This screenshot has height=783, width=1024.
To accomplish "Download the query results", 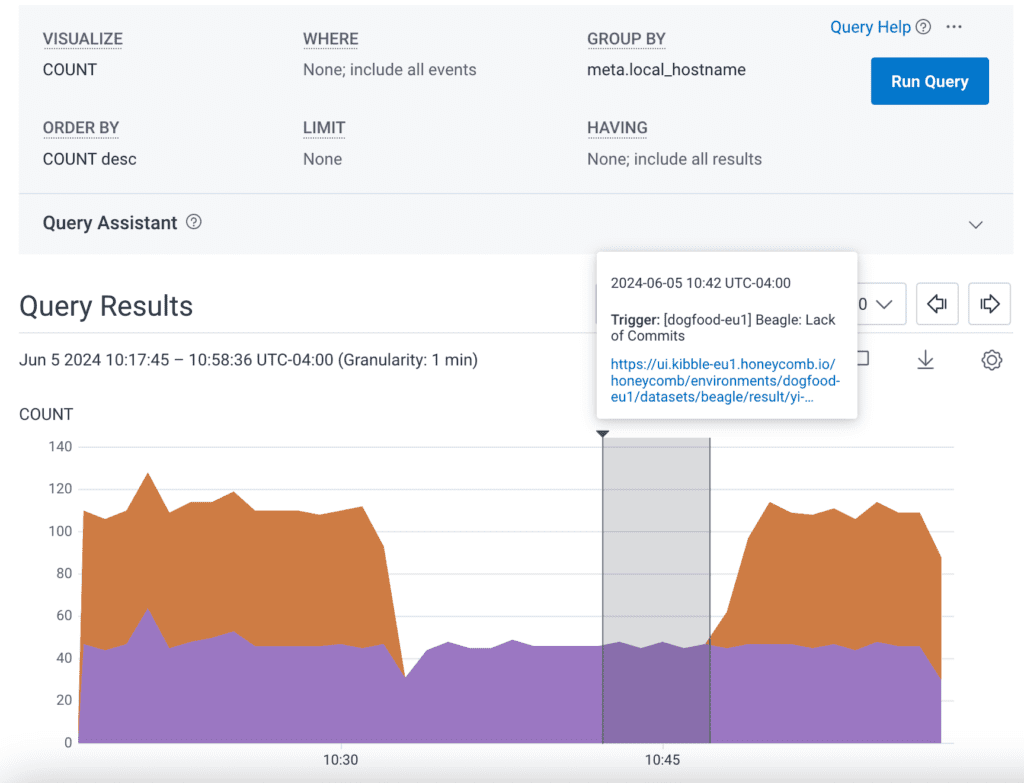I will point(925,360).
